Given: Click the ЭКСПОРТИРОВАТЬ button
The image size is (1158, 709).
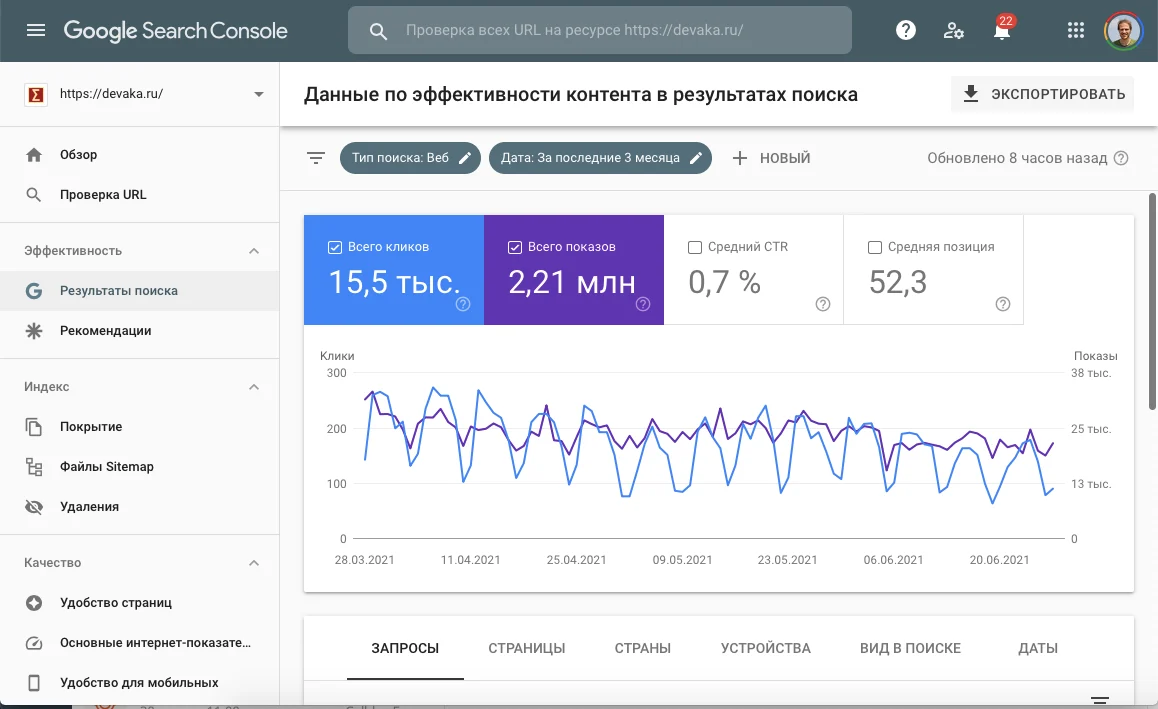Looking at the screenshot, I should [x=1043, y=94].
